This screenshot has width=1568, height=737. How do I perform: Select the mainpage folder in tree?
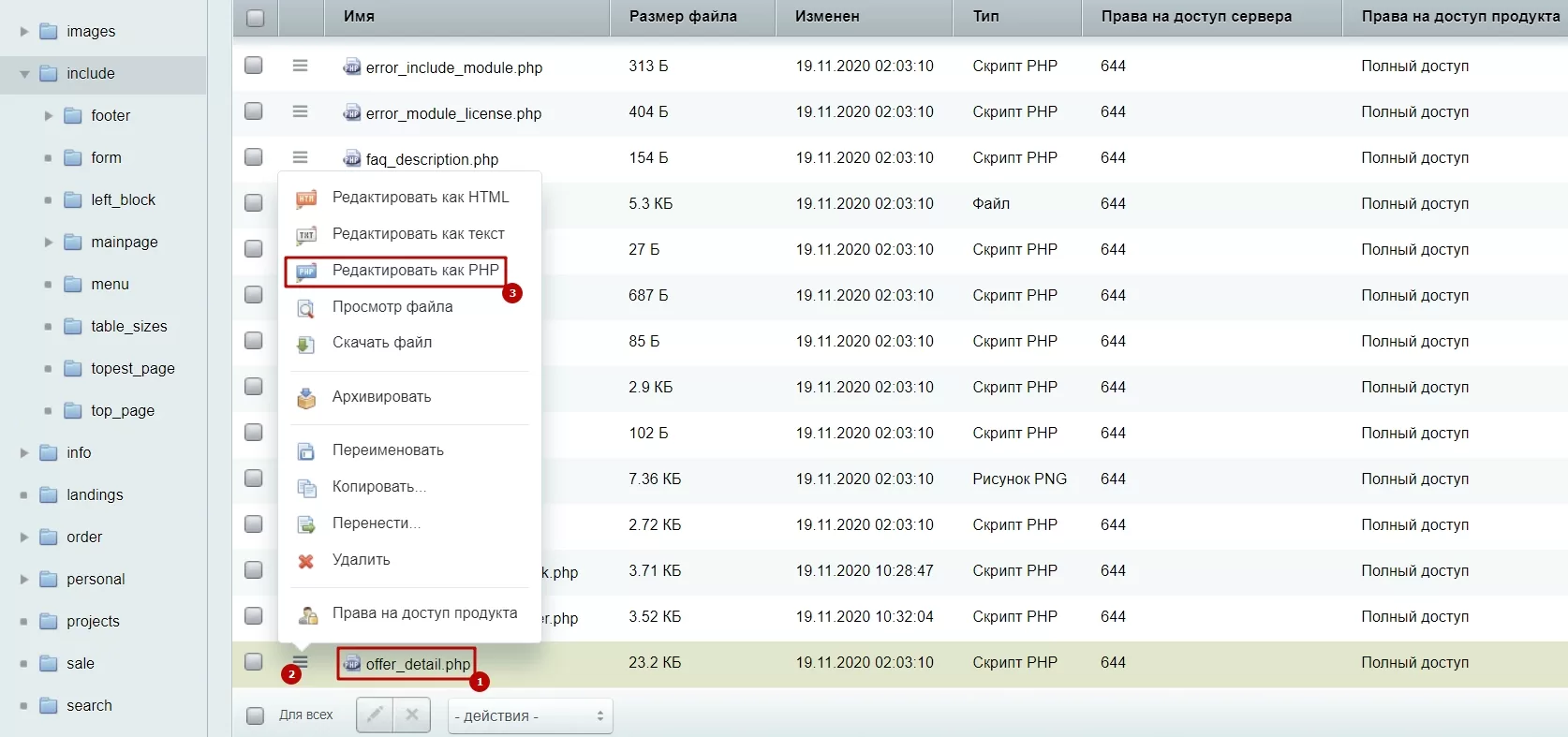(x=125, y=242)
